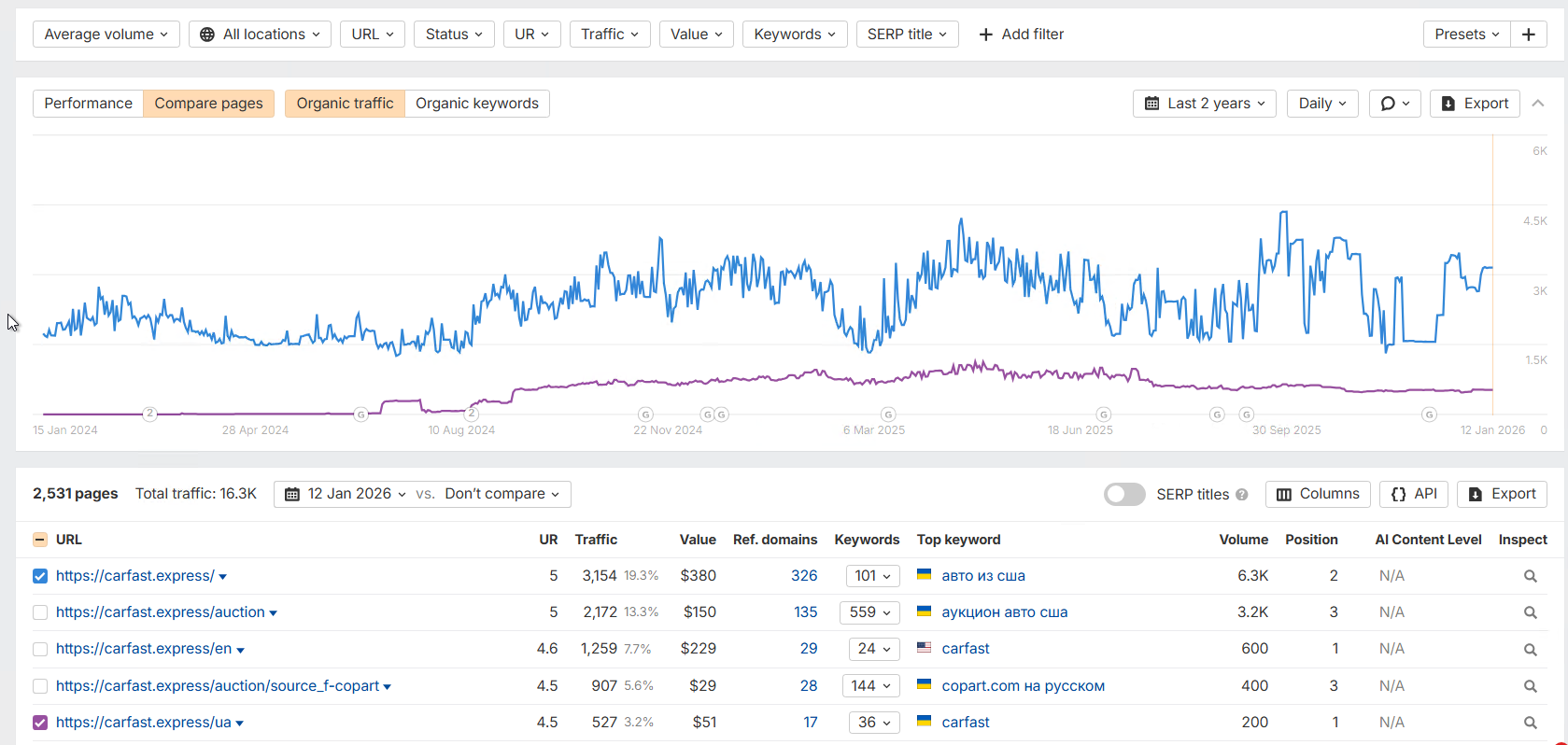The image size is (1568, 745).
Task: Open the chart annotations comment icon
Action: coord(1394,104)
